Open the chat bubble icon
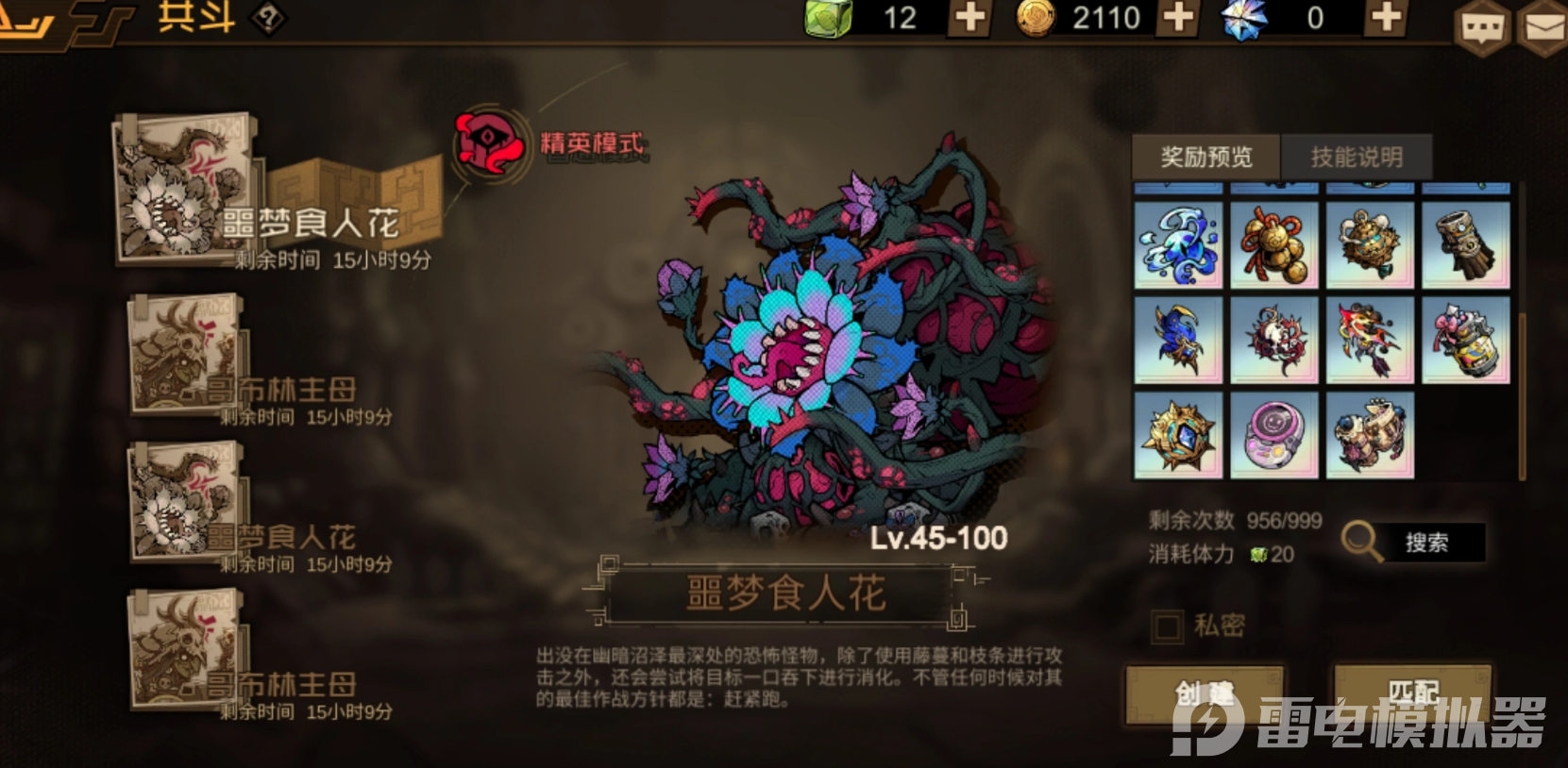This screenshot has height=768, width=1568. [1481, 27]
